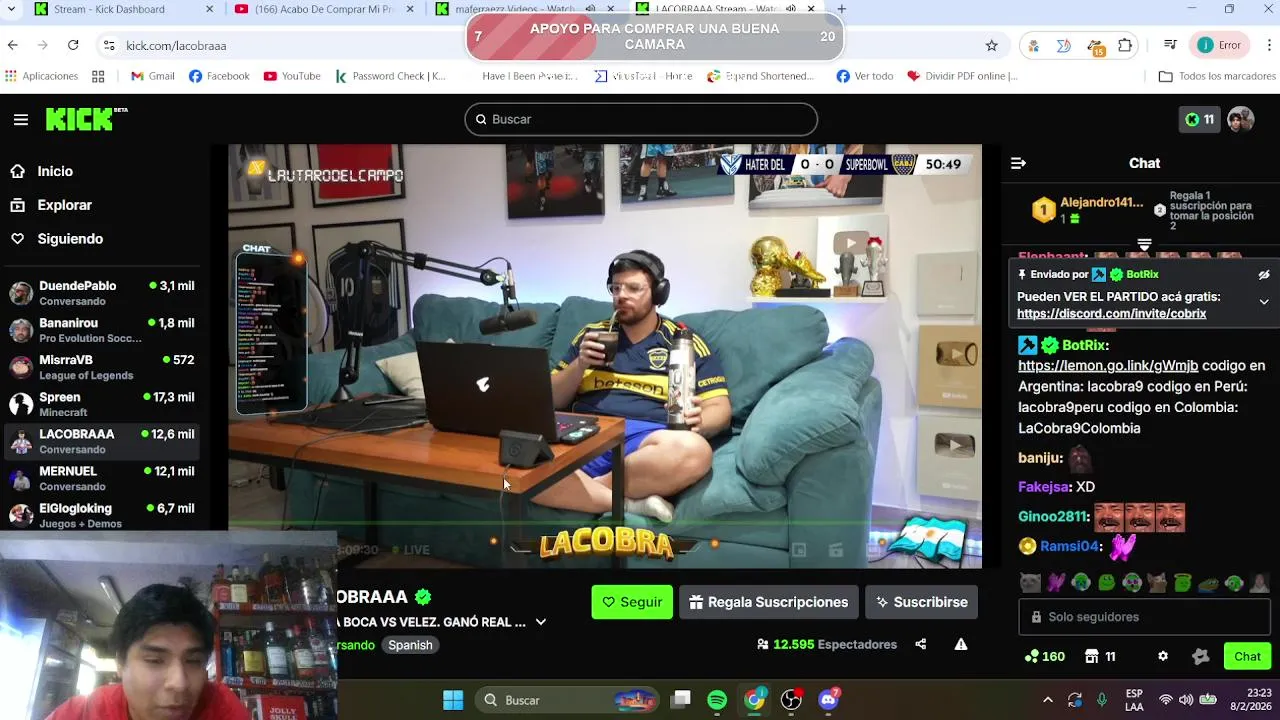The image size is (1280, 720).
Task: Open the Chrome extensions puzzle icon
Action: pyautogui.click(x=1125, y=45)
